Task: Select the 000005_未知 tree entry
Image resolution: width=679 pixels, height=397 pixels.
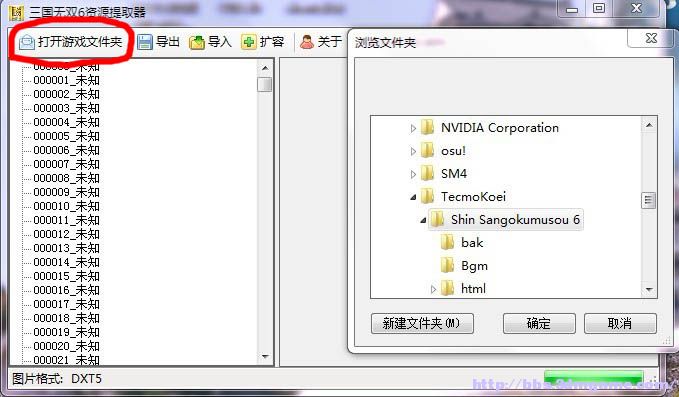Action: pos(66,136)
